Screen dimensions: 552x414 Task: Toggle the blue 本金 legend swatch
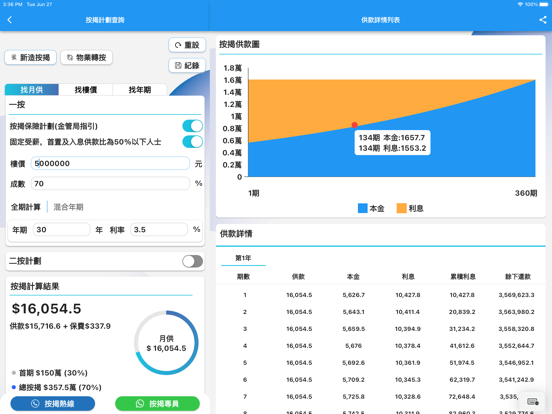pyautogui.click(x=363, y=208)
